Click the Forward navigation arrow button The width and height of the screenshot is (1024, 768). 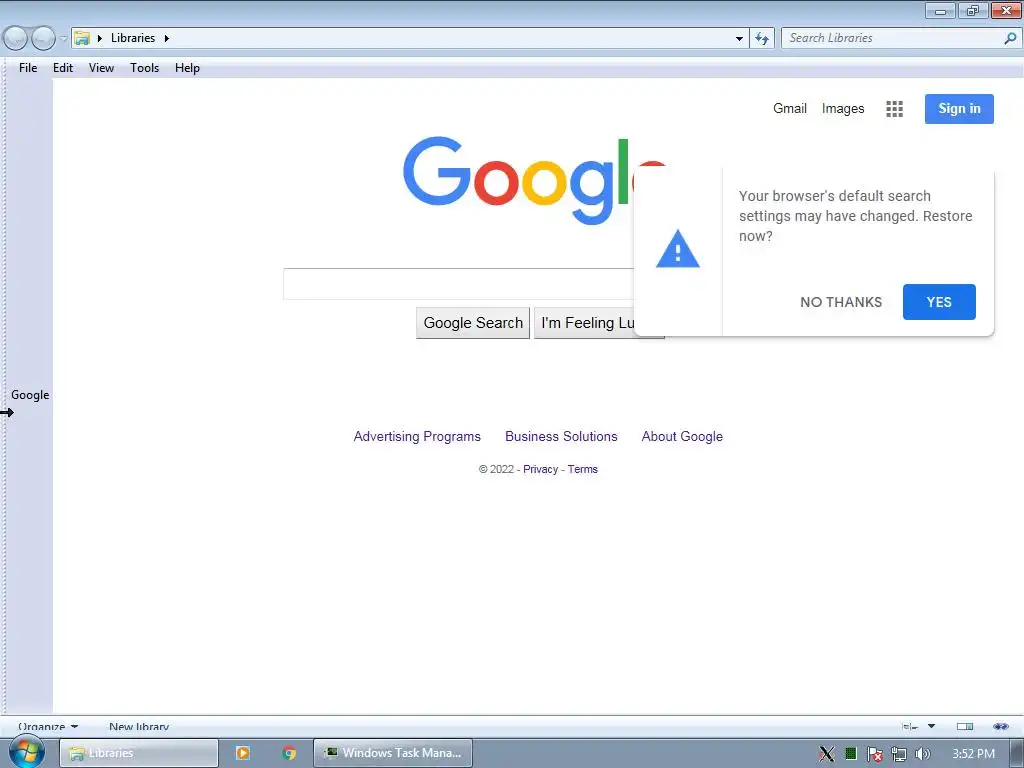coord(43,39)
